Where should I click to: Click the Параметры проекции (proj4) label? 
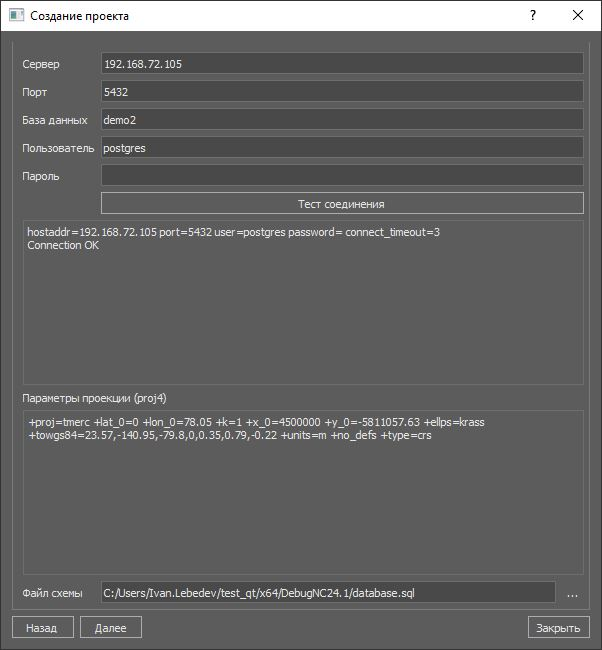click(x=99, y=399)
